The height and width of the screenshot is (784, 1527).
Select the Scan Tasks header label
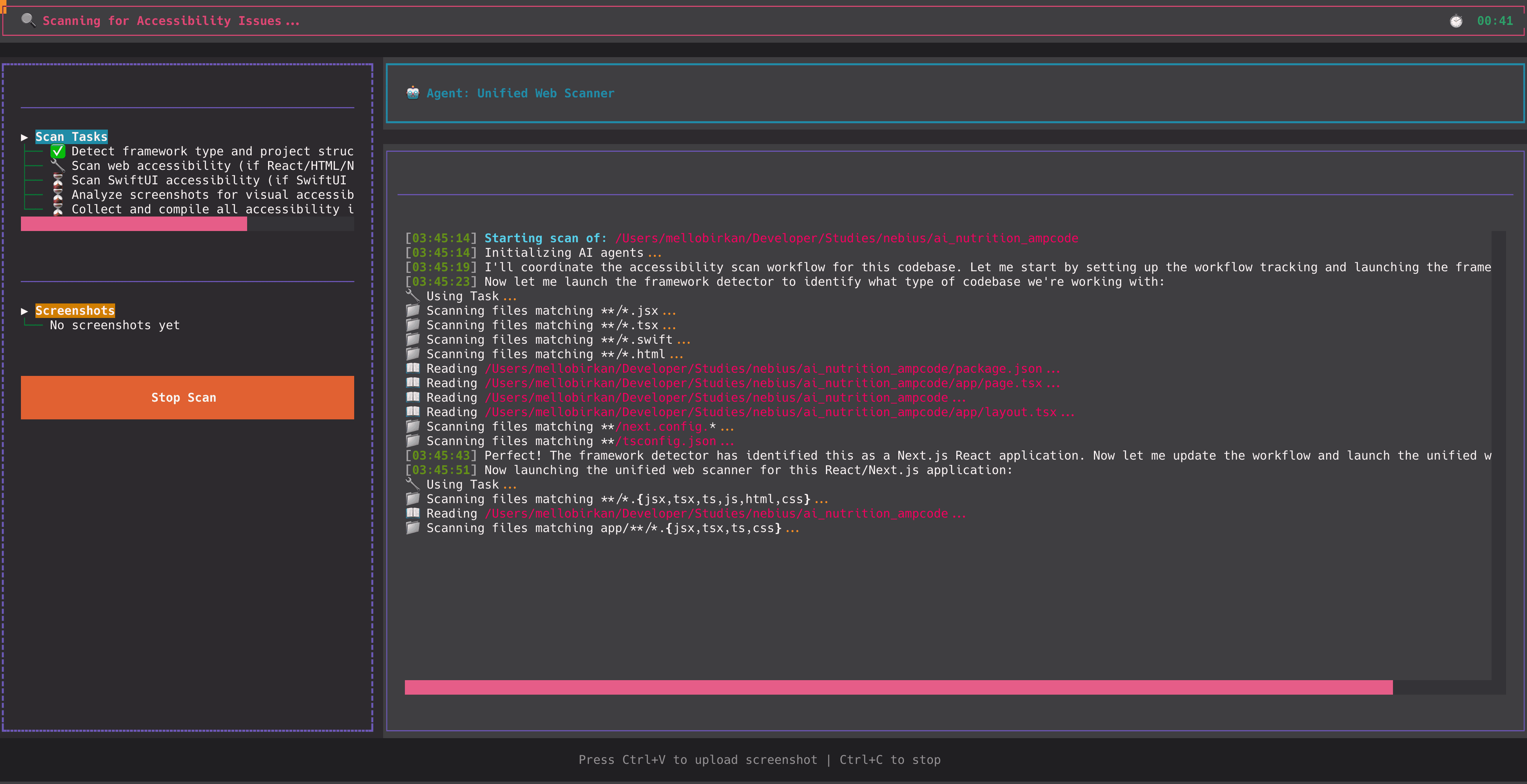(x=71, y=137)
